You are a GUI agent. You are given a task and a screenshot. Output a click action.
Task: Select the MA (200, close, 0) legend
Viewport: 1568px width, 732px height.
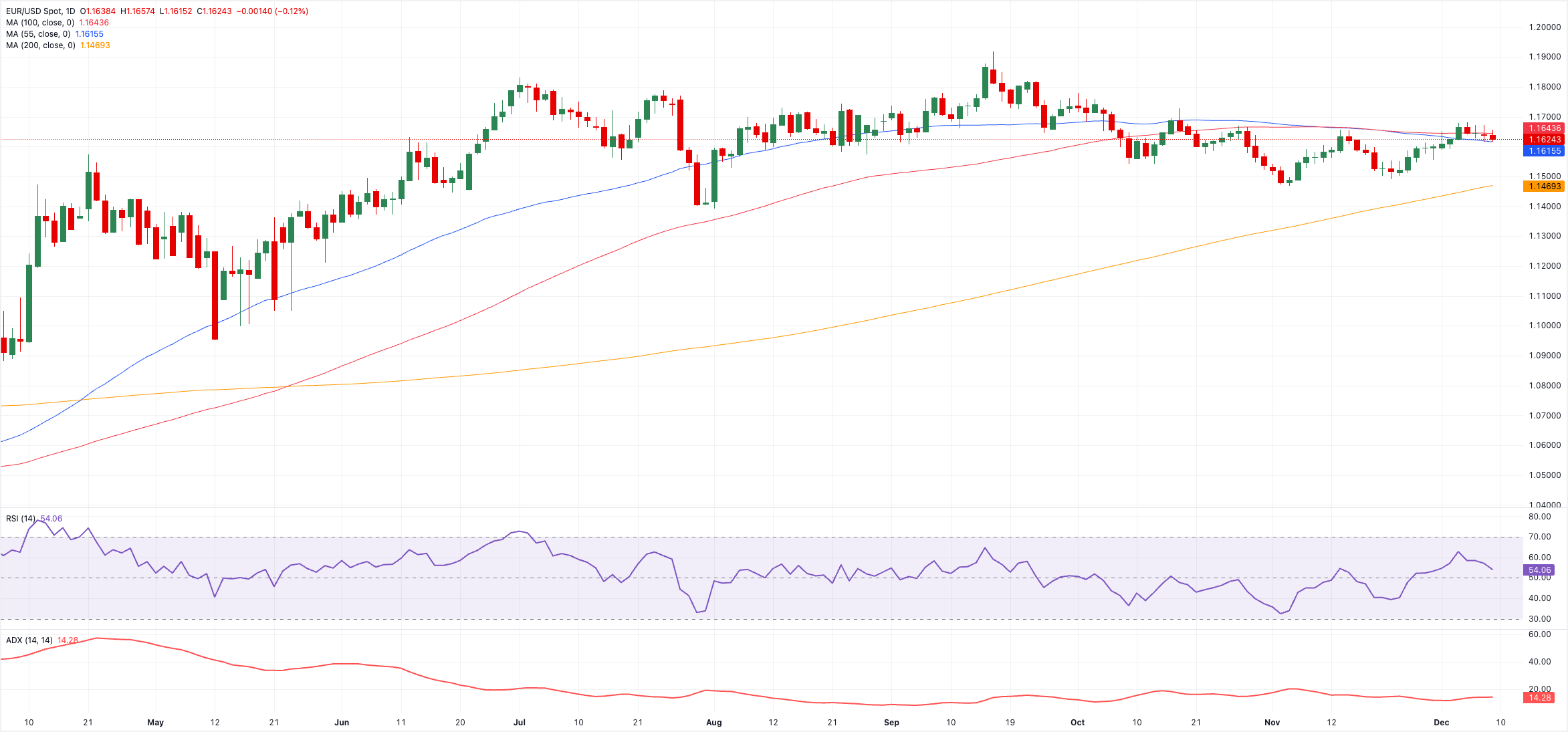(x=40, y=45)
